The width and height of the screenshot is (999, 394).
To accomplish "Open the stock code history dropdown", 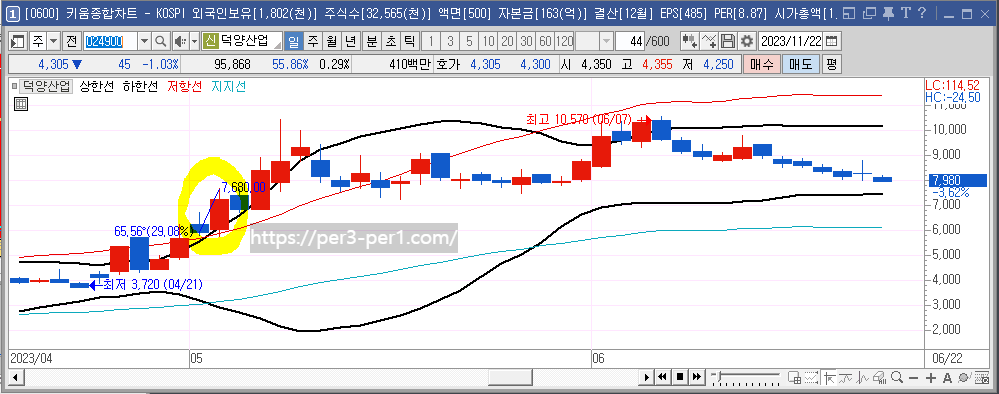I will [145, 41].
